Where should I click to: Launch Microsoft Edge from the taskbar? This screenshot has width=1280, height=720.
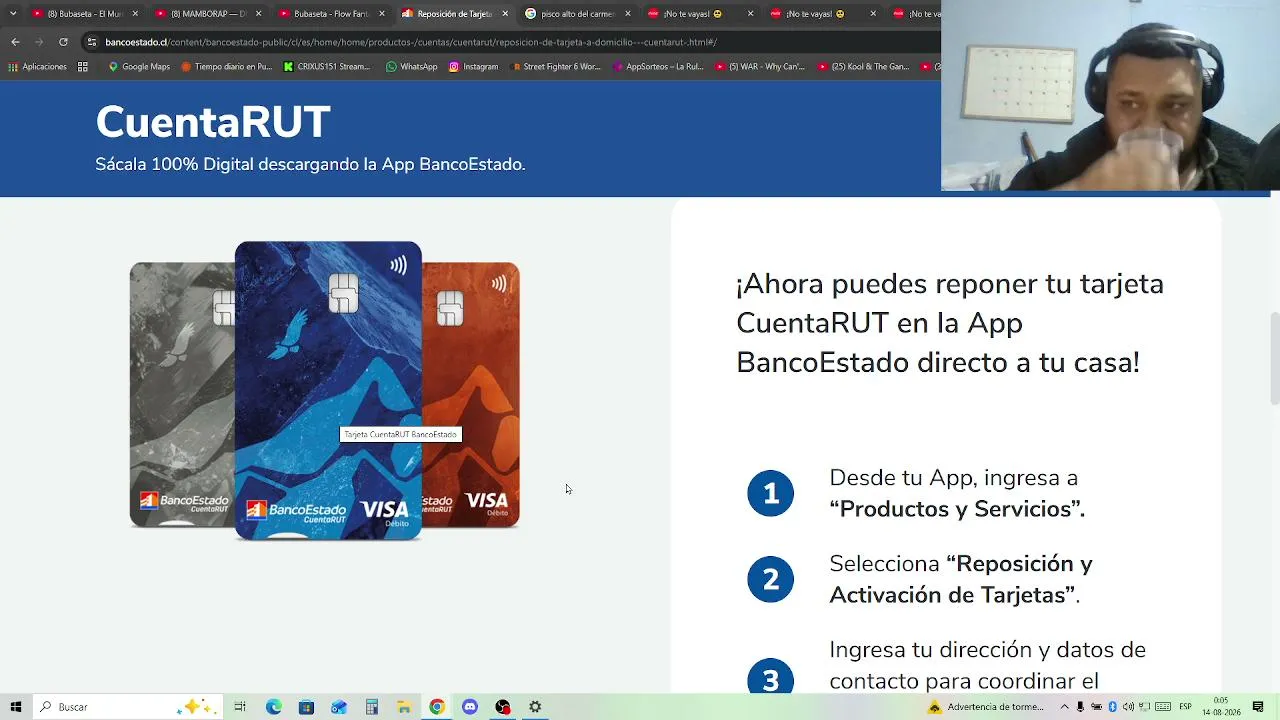coord(273,707)
